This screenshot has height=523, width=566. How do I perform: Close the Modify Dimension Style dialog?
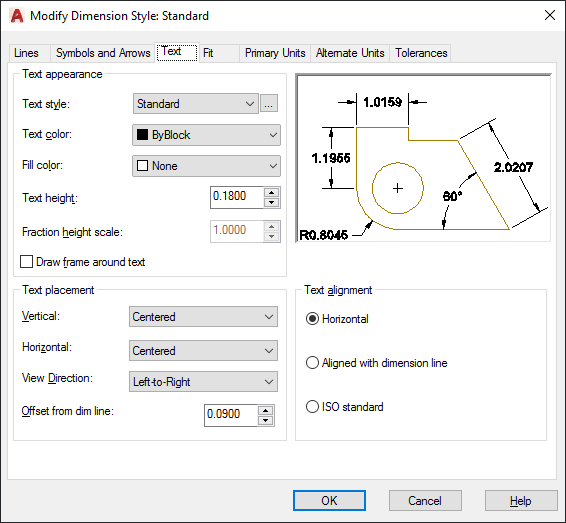point(550,15)
